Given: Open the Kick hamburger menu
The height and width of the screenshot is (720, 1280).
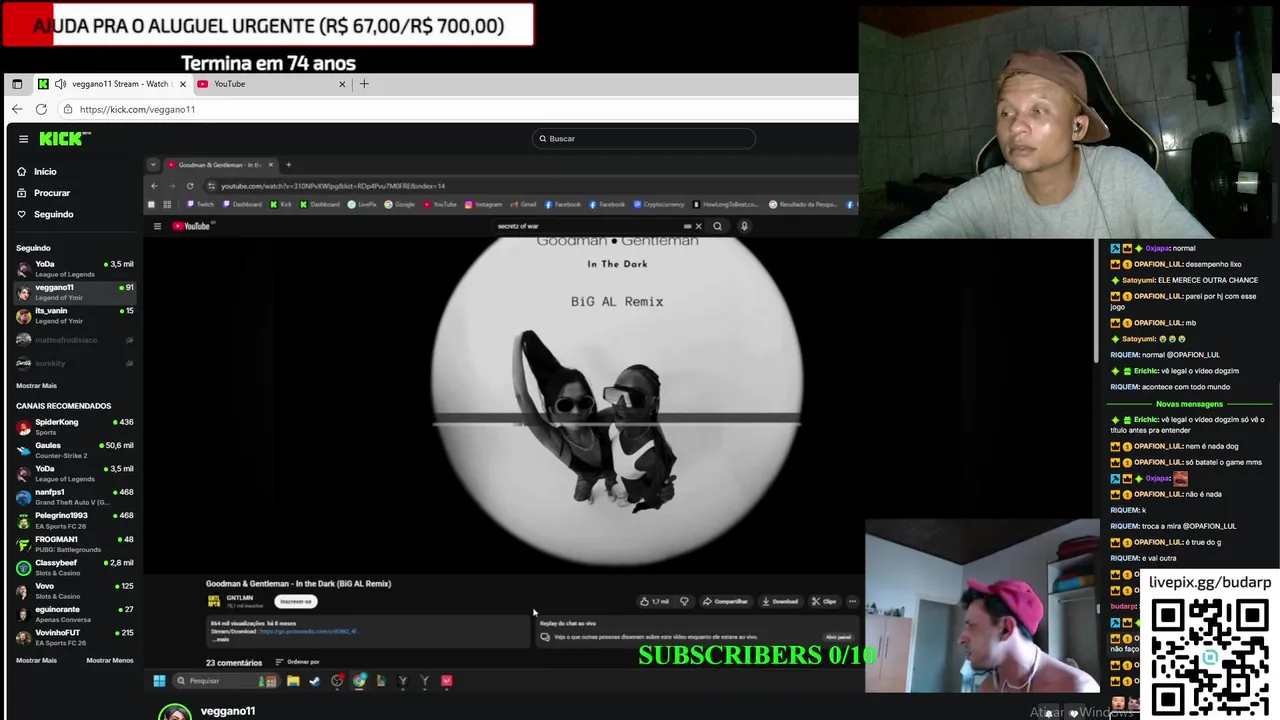Looking at the screenshot, I should tap(24, 139).
